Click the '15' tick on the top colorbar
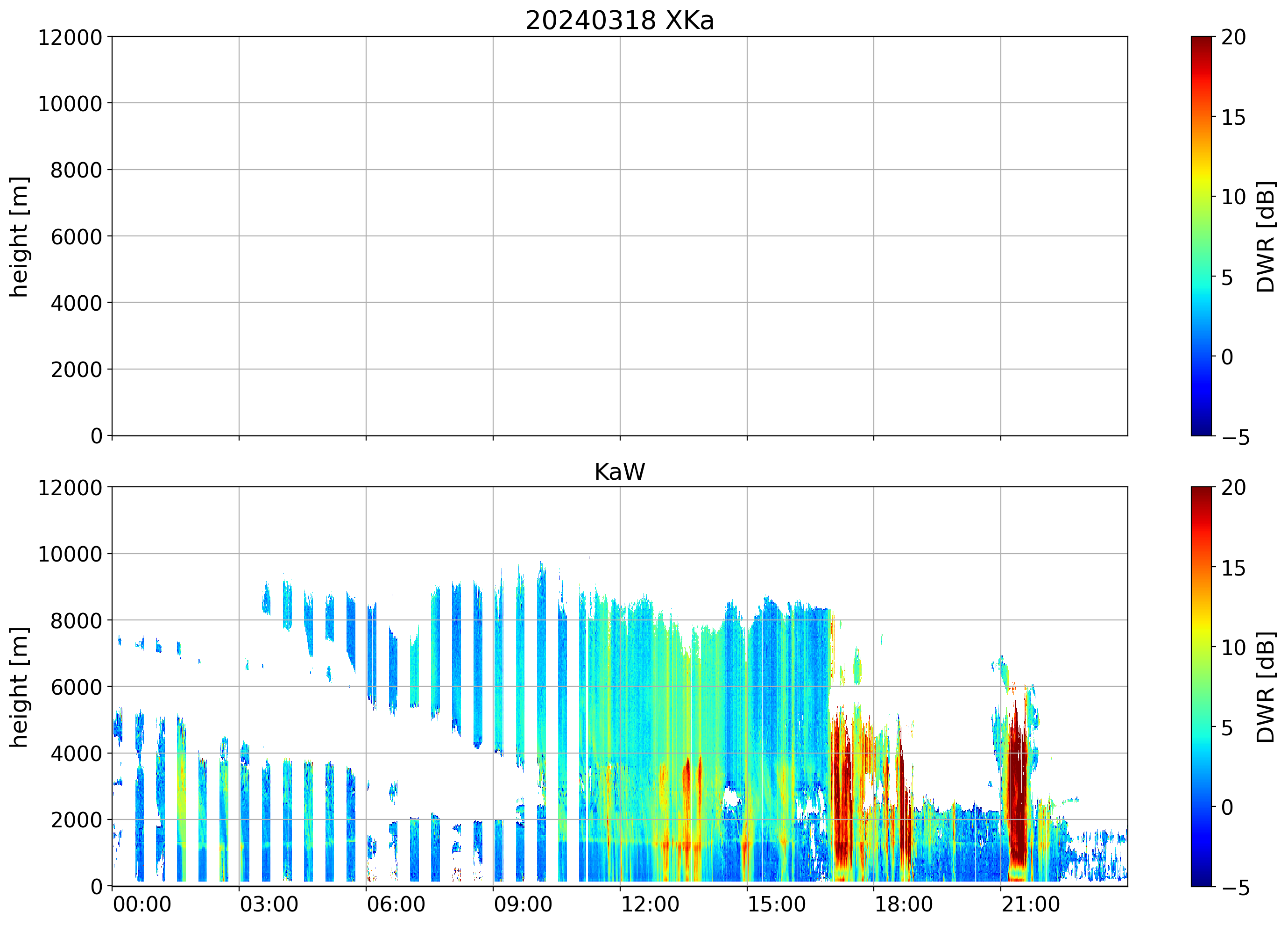Image resolution: width=1288 pixels, height=925 pixels. click(1233, 118)
